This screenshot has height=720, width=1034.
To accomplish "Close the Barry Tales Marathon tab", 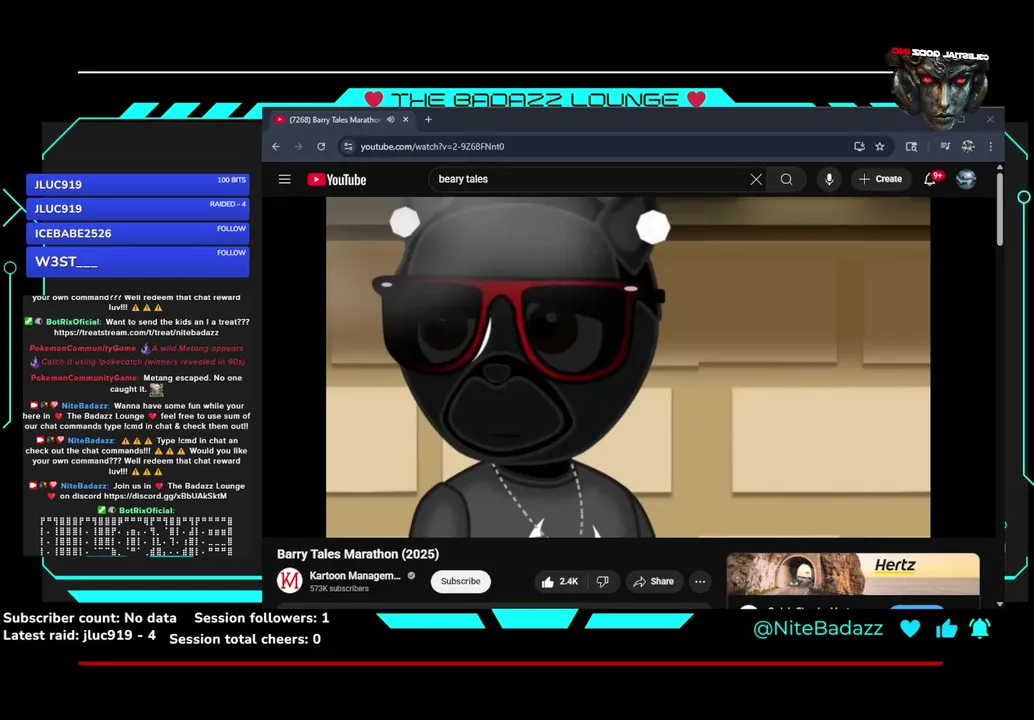I will point(406,119).
